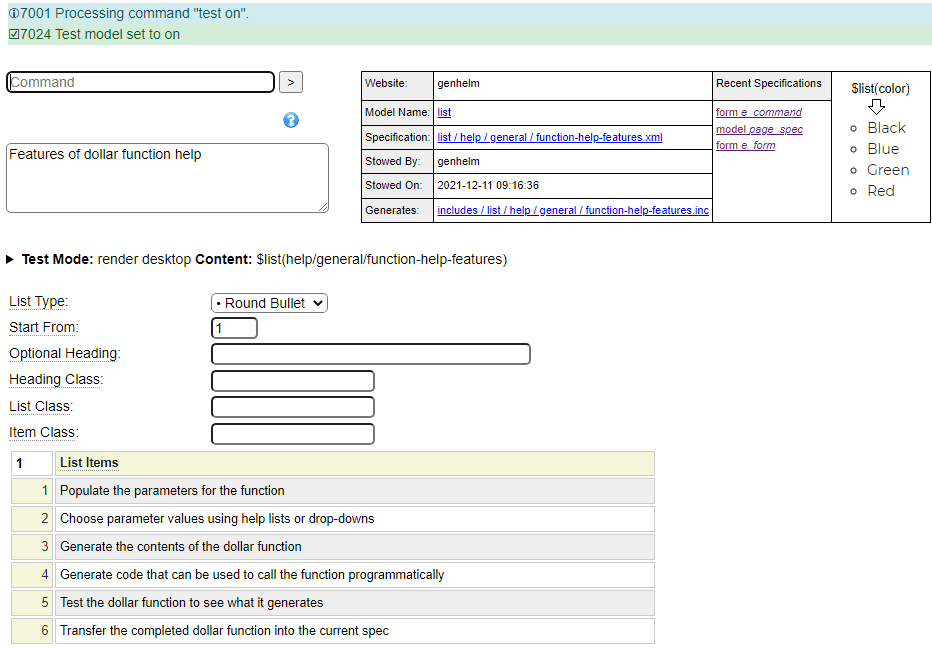Click into the Command input field

pos(140,82)
